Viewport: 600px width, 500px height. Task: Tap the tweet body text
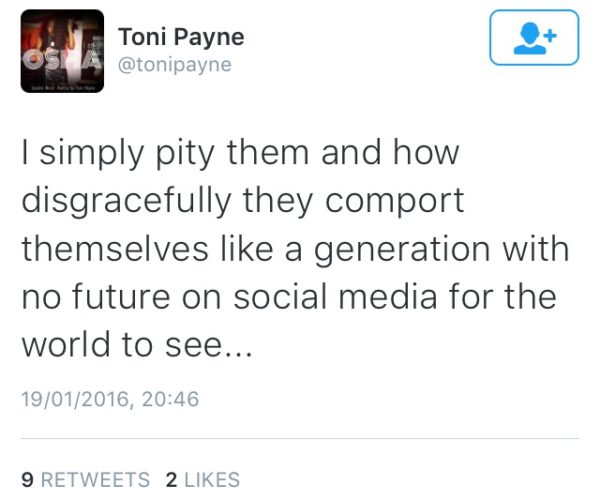(295, 249)
